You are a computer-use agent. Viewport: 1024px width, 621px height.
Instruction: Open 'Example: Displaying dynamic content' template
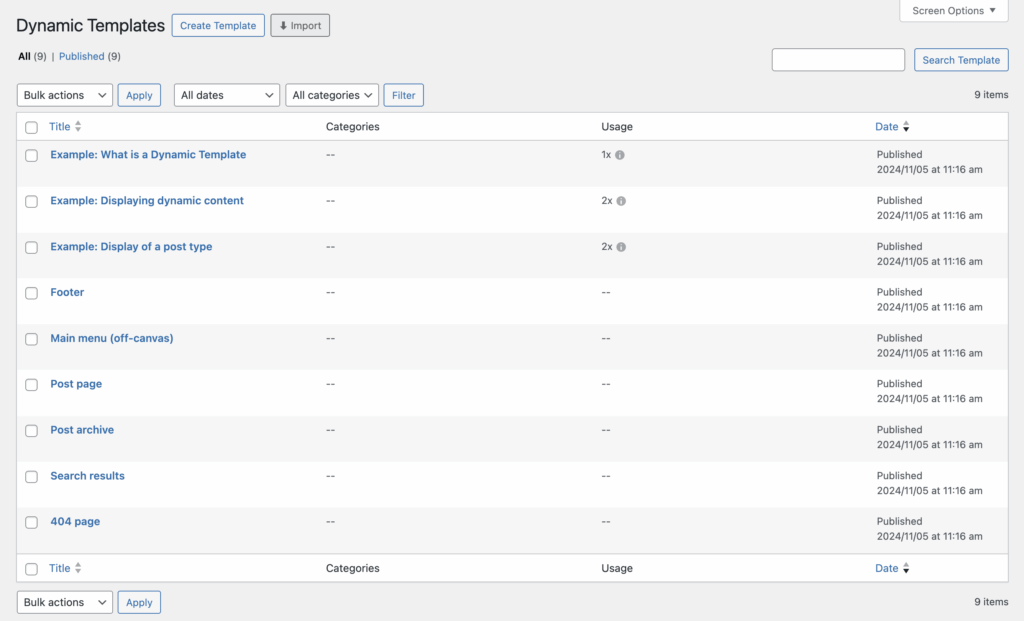[147, 200]
